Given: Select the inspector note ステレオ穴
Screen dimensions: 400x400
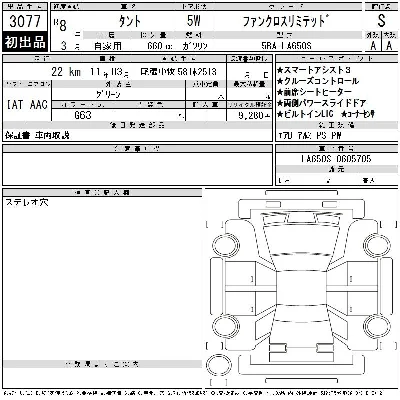Looking at the screenshot, I should pos(27,202).
